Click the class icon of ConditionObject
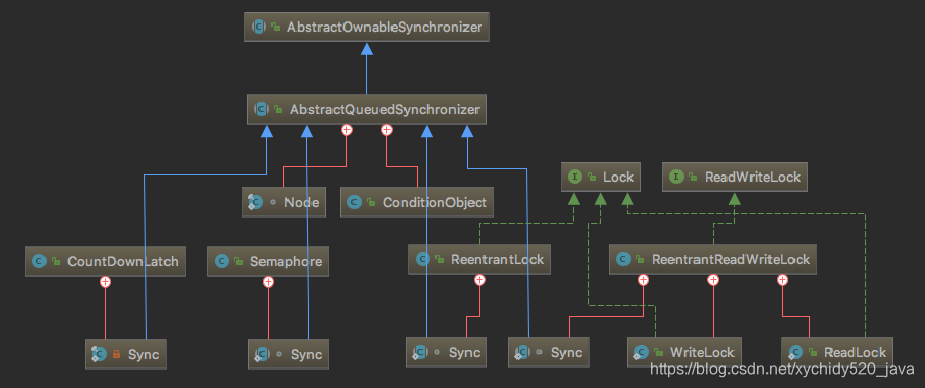 (x=354, y=202)
